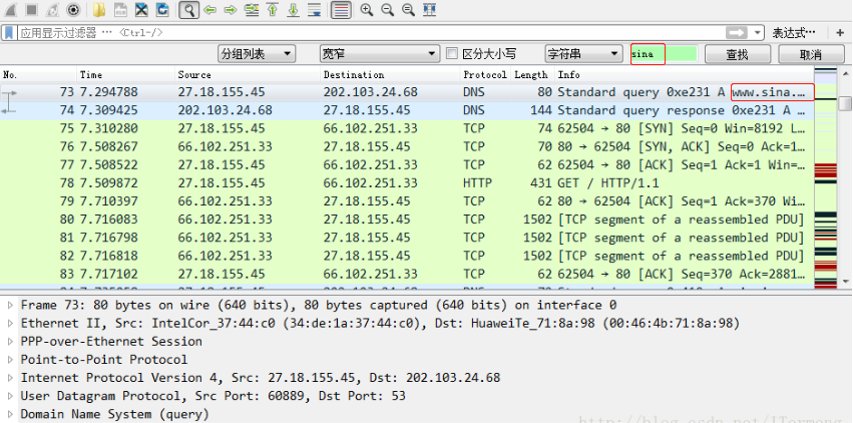Focus the display filter input field
This screenshot has height=423, width=853.
(371, 33)
